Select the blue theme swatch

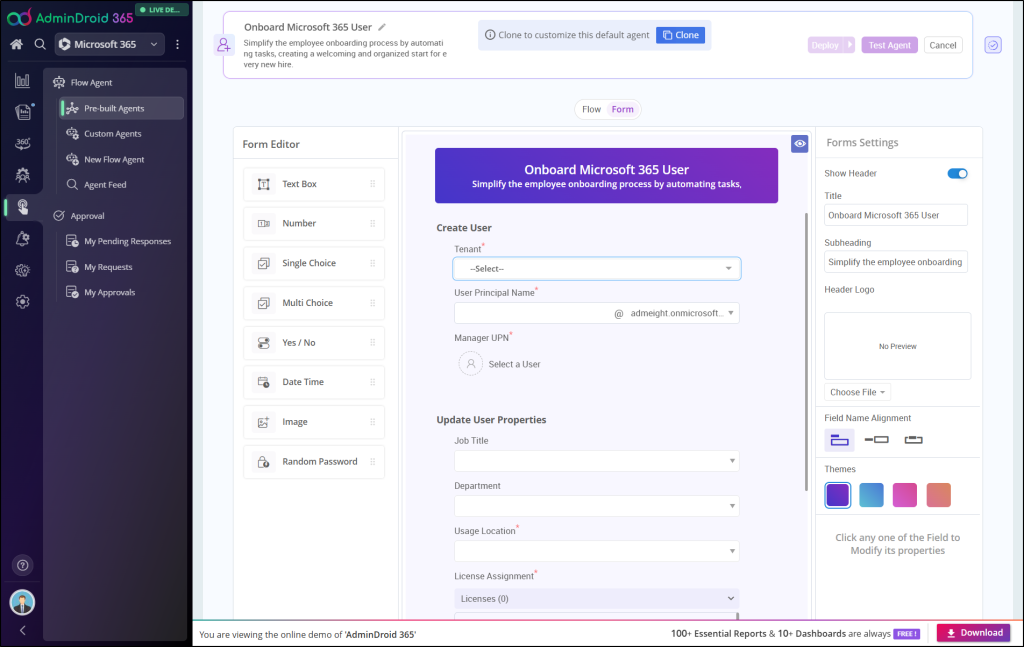point(871,495)
